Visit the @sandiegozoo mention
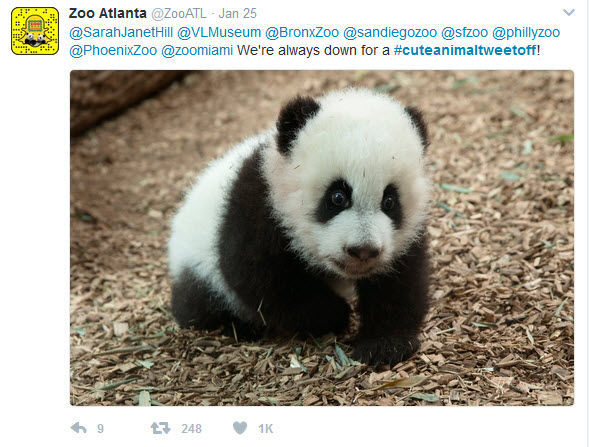 click(x=390, y=32)
